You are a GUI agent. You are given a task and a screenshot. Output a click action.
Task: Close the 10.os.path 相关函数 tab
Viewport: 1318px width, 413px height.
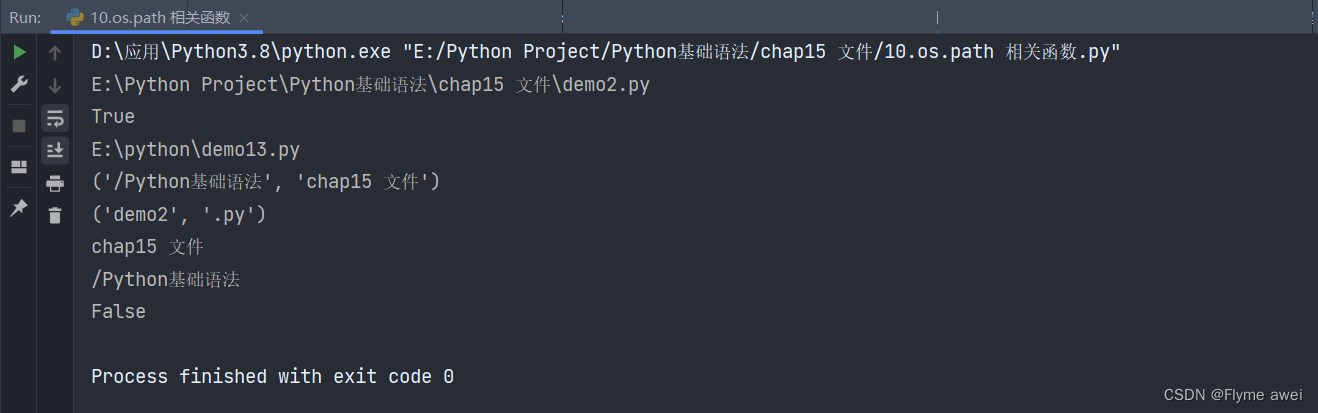245,17
